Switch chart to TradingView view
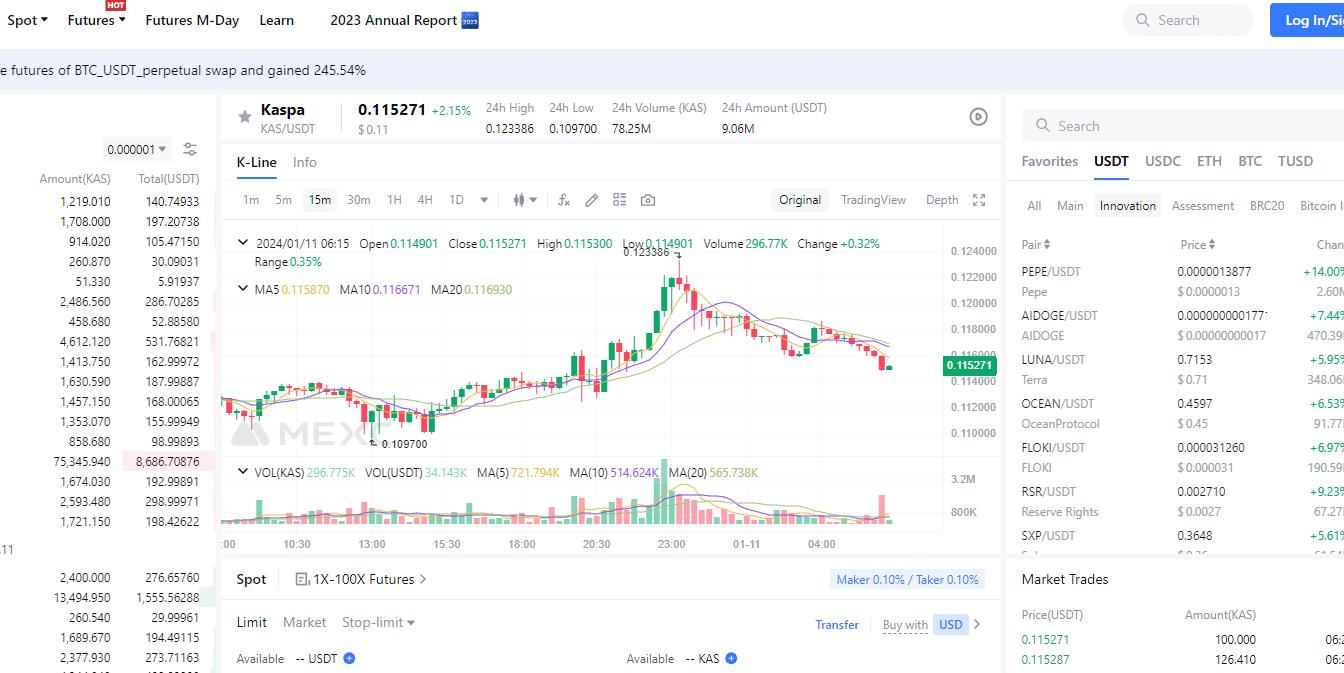Image resolution: width=1344 pixels, height=673 pixels. click(874, 200)
